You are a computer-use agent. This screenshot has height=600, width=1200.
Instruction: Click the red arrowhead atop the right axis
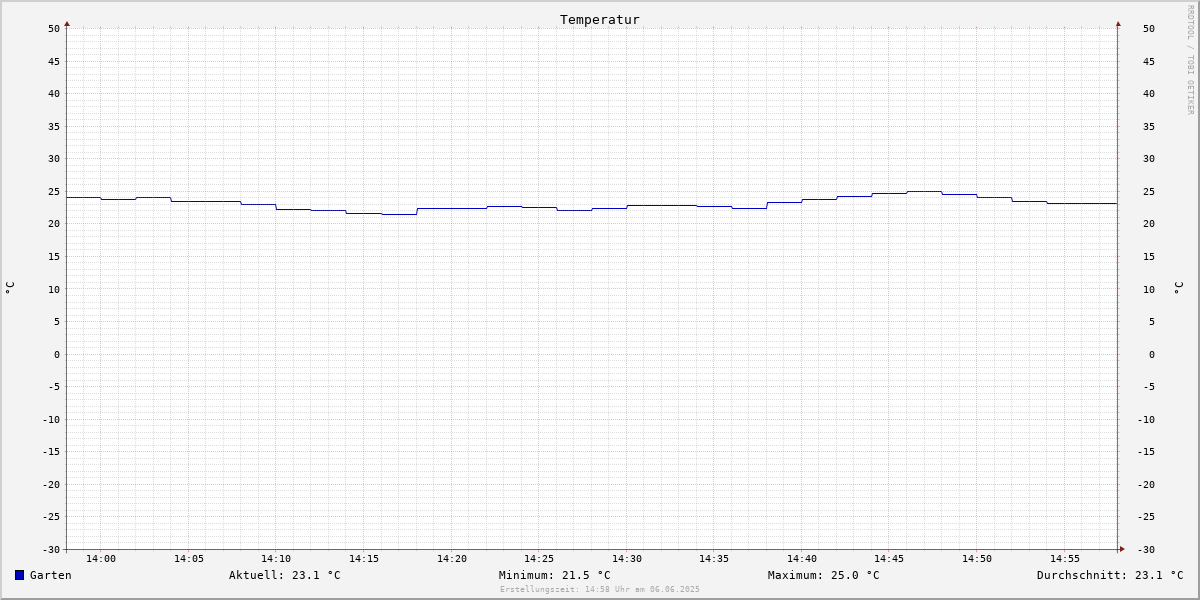1118,23
